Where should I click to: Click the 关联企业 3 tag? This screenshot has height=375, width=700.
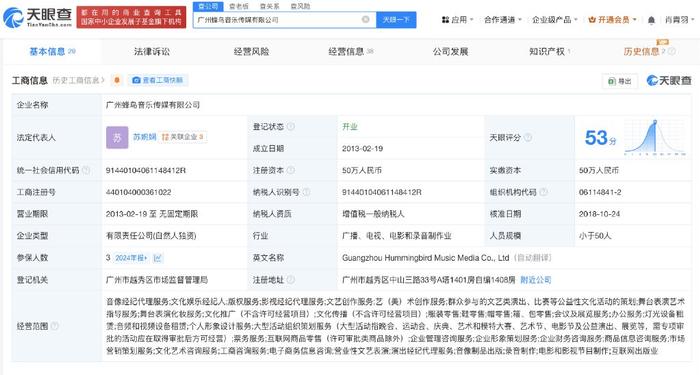click(x=182, y=137)
